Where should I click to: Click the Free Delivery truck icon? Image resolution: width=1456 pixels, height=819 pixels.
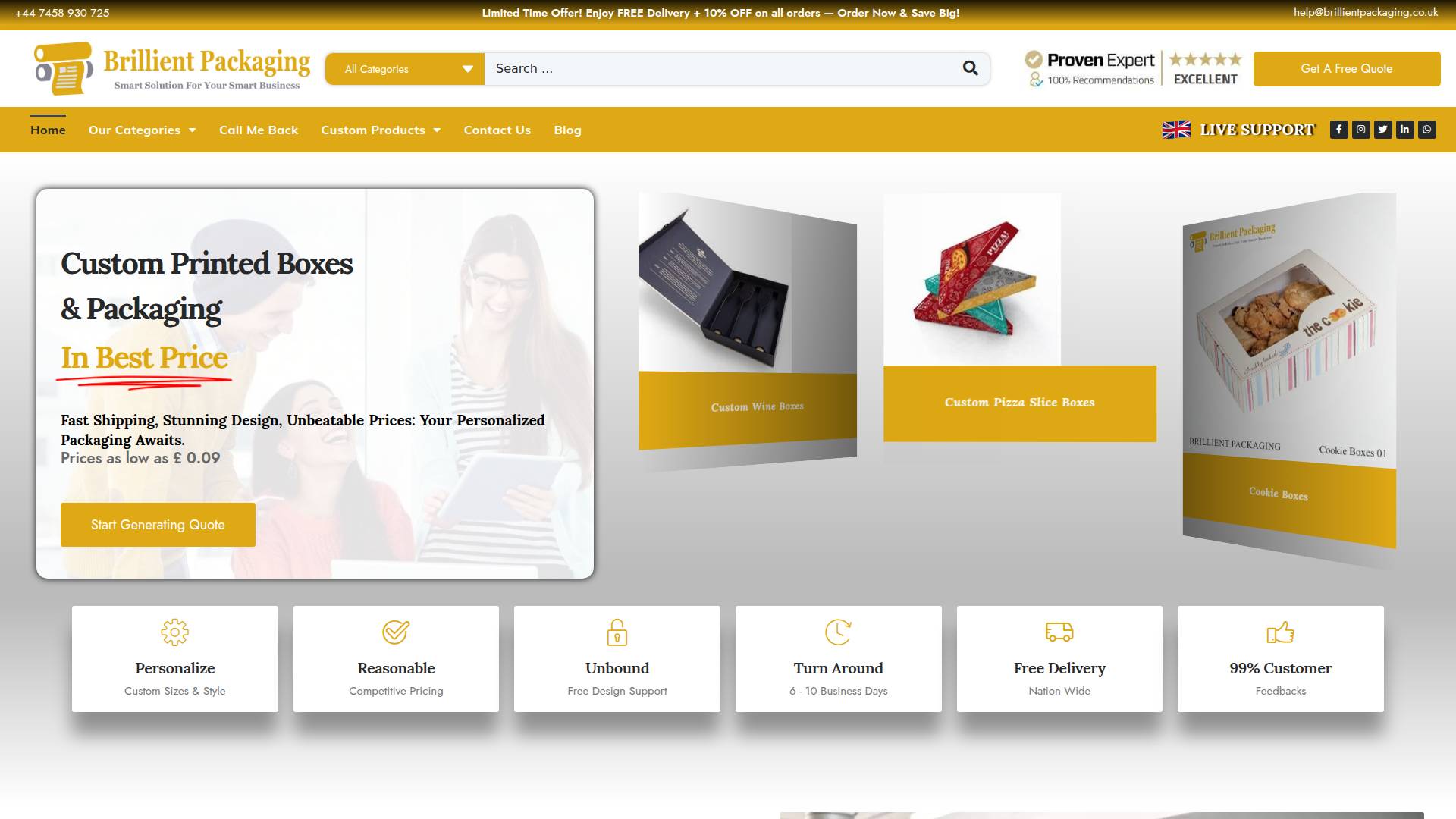pos(1059,632)
